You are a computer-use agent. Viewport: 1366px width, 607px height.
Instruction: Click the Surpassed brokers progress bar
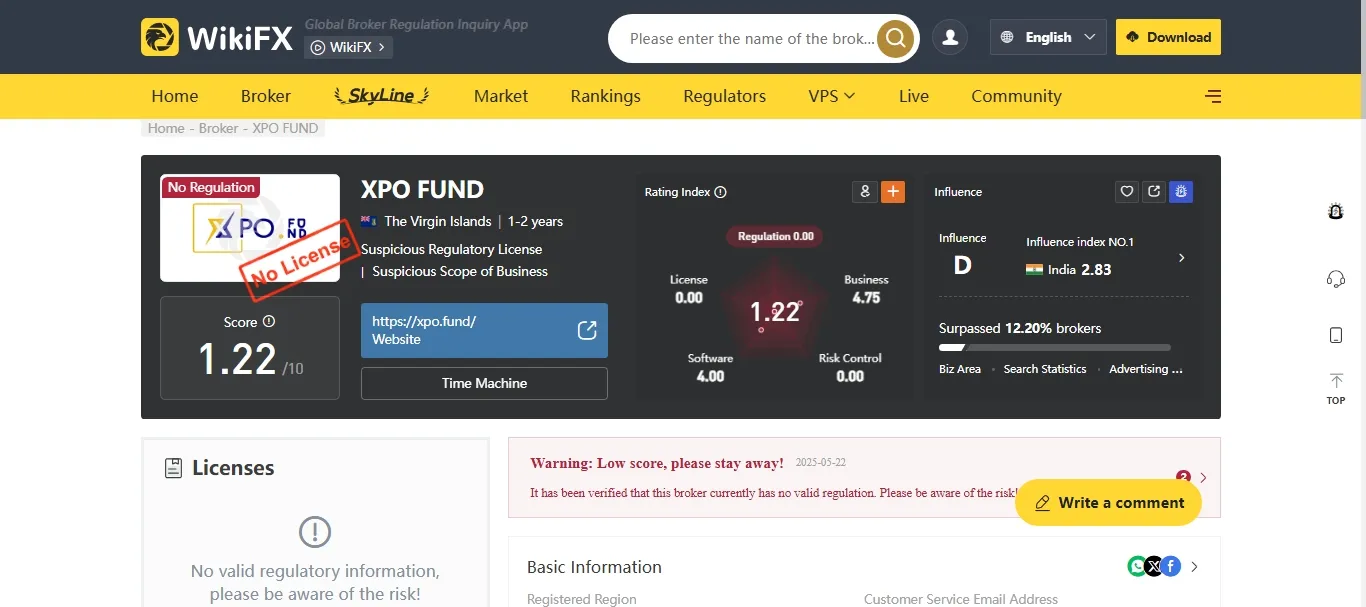click(1054, 348)
